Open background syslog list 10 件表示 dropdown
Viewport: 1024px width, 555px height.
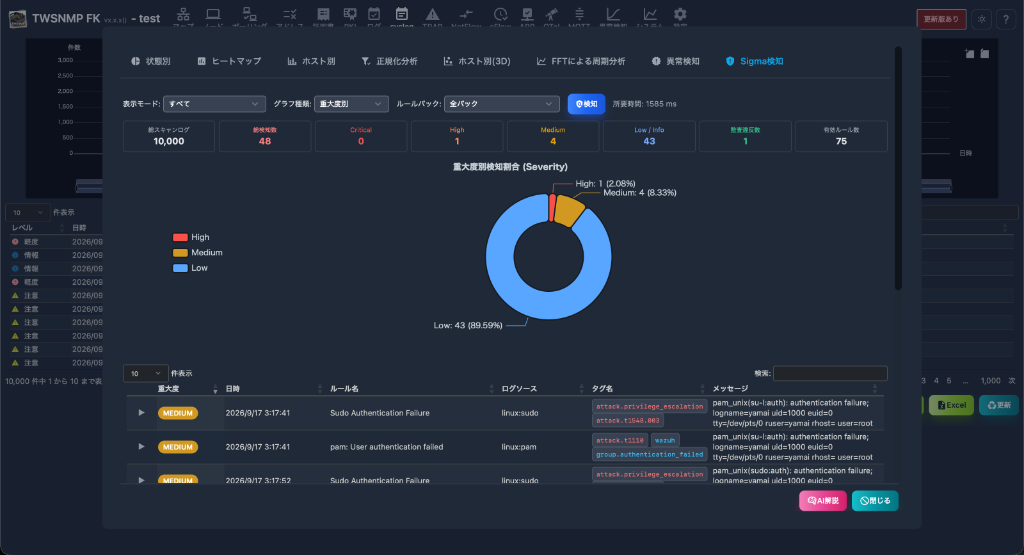(x=27, y=212)
